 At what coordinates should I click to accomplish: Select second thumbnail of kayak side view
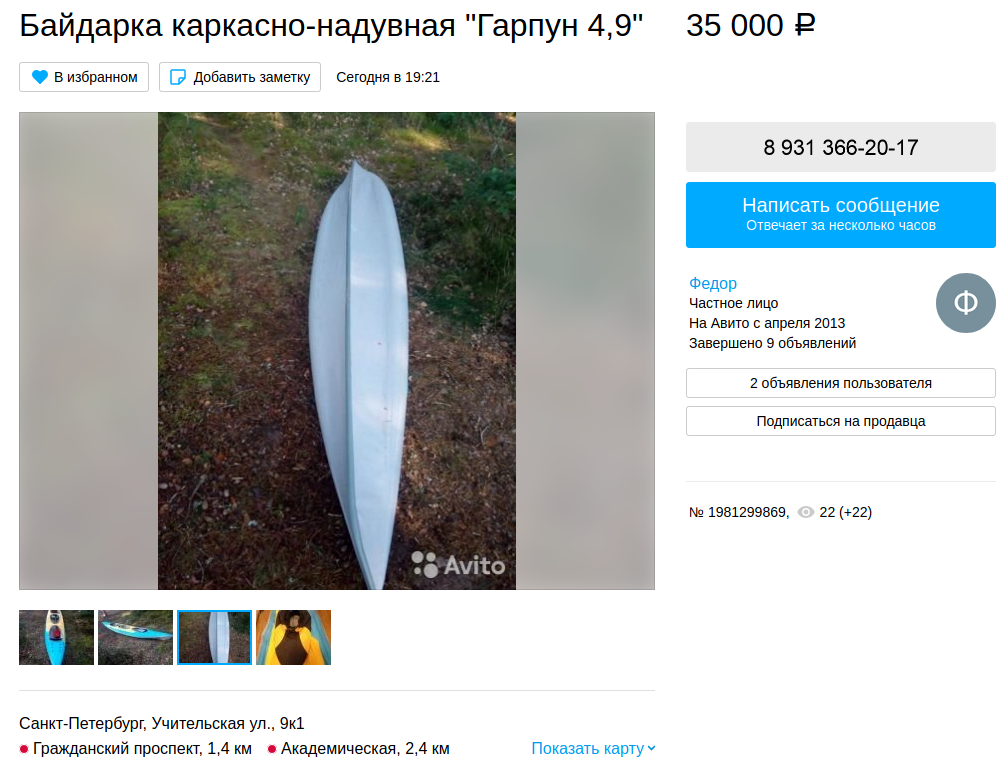click(x=135, y=637)
